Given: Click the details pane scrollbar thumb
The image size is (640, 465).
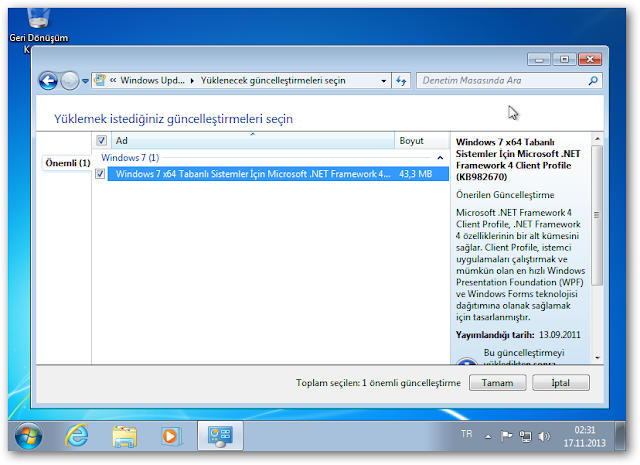Looking at the screenshot, I should point(597,215).
